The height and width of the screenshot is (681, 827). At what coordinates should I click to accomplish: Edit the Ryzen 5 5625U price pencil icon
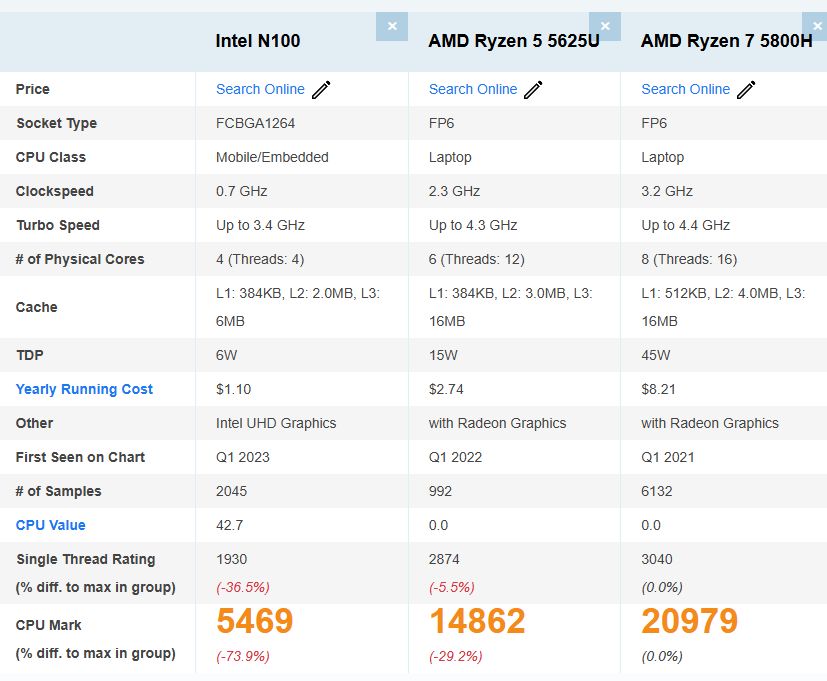tap(533, 90)
